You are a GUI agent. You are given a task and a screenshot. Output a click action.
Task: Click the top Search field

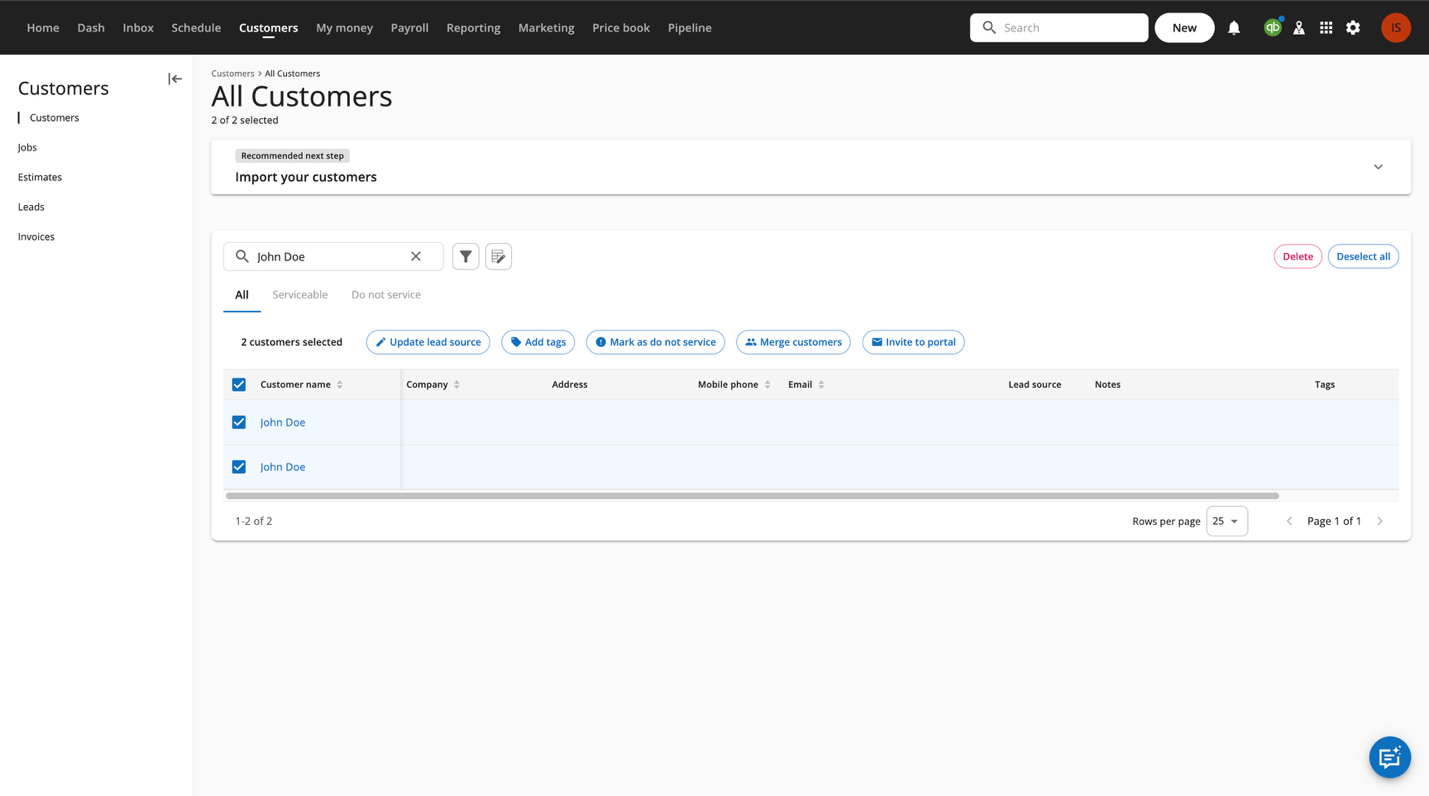(x=1059, y=28)
